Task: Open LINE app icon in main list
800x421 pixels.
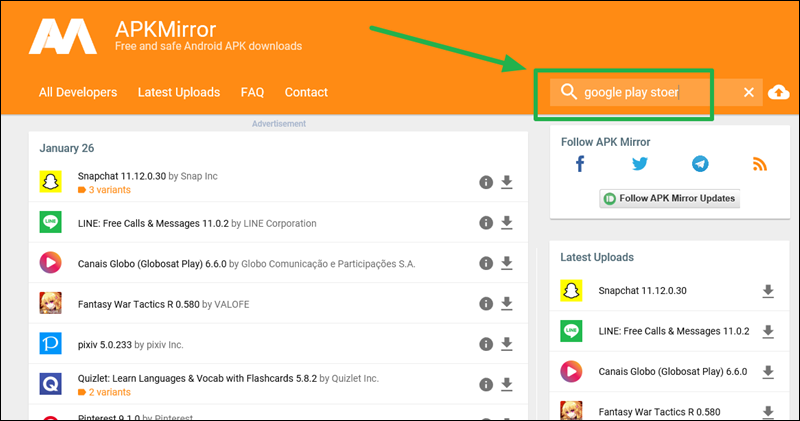Action: pyautogui.click(x=51, y=222)
